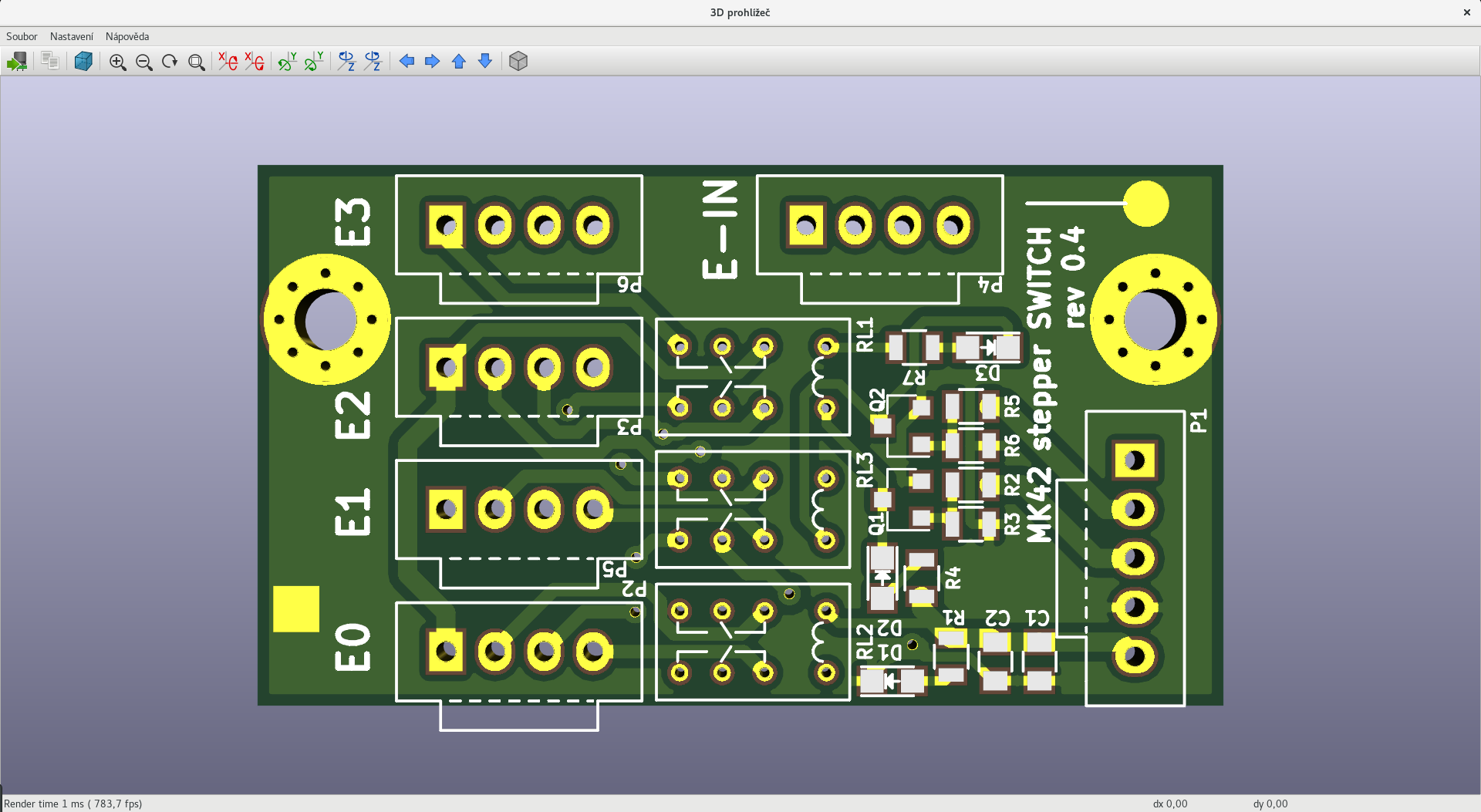
Task: Rotate X counterclockwise (second red X icon)
Action: click(254, 62)
